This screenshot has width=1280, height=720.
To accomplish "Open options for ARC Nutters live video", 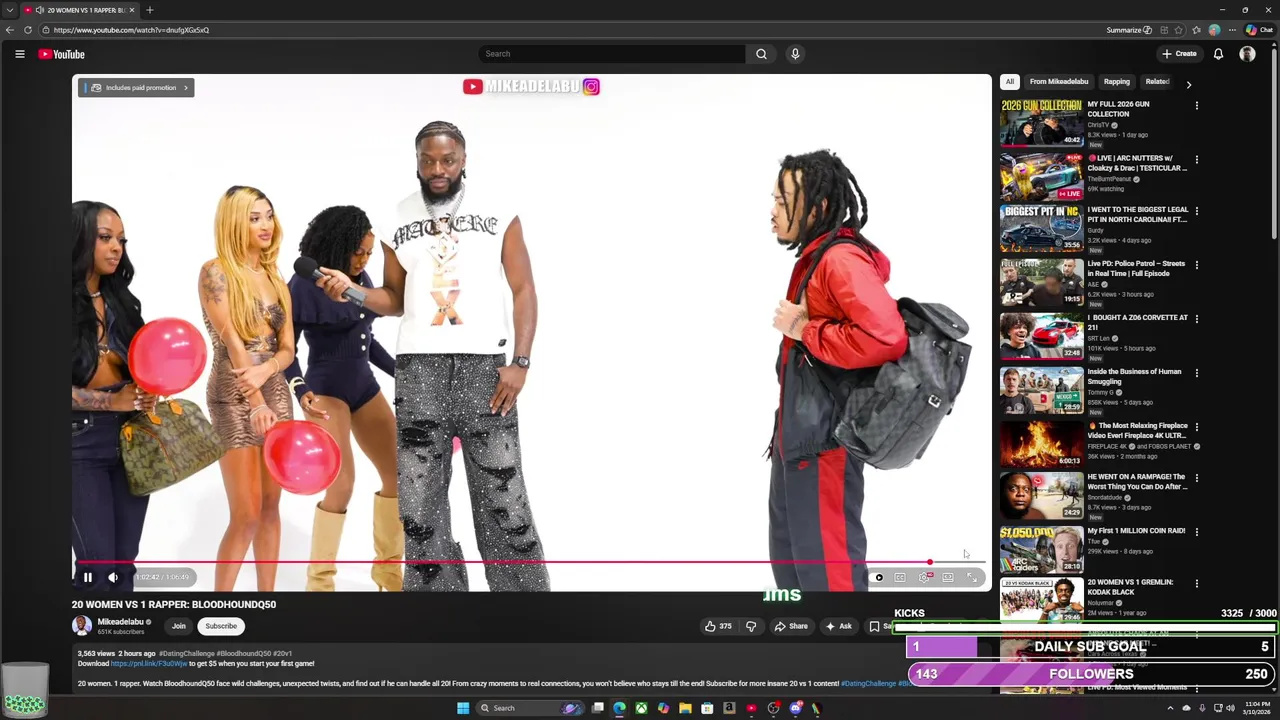I will (x=1196, y=159).
